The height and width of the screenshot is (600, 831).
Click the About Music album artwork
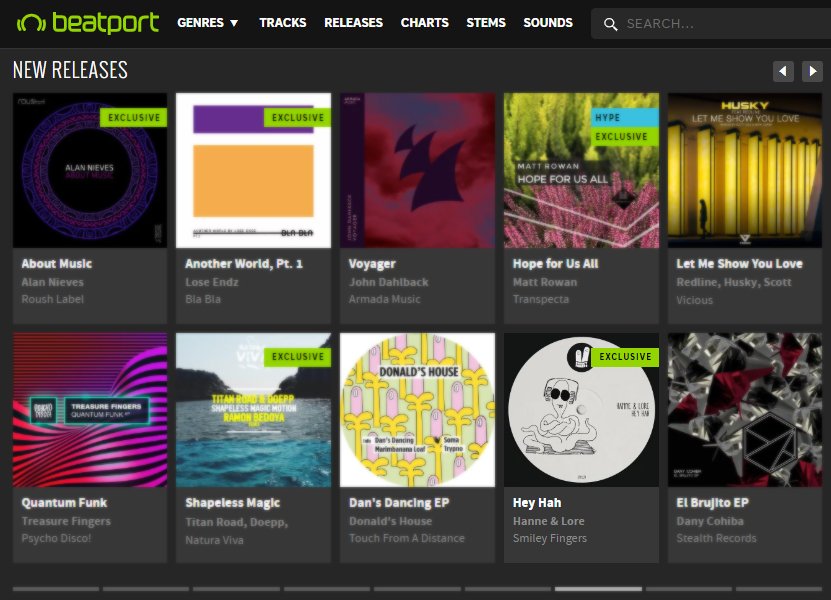click(89, 170)
